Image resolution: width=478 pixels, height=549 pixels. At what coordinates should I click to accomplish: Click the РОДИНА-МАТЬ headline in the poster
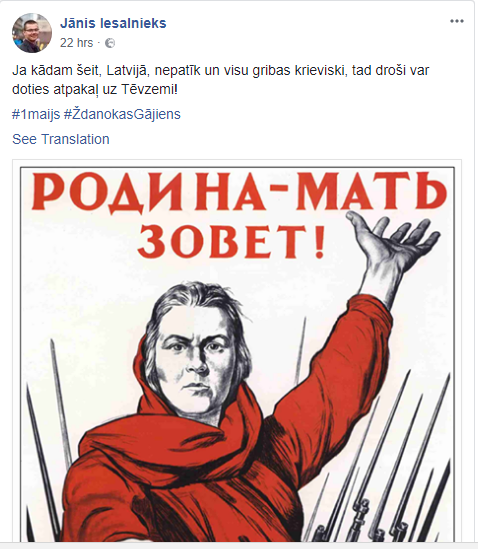coord(239,191)
